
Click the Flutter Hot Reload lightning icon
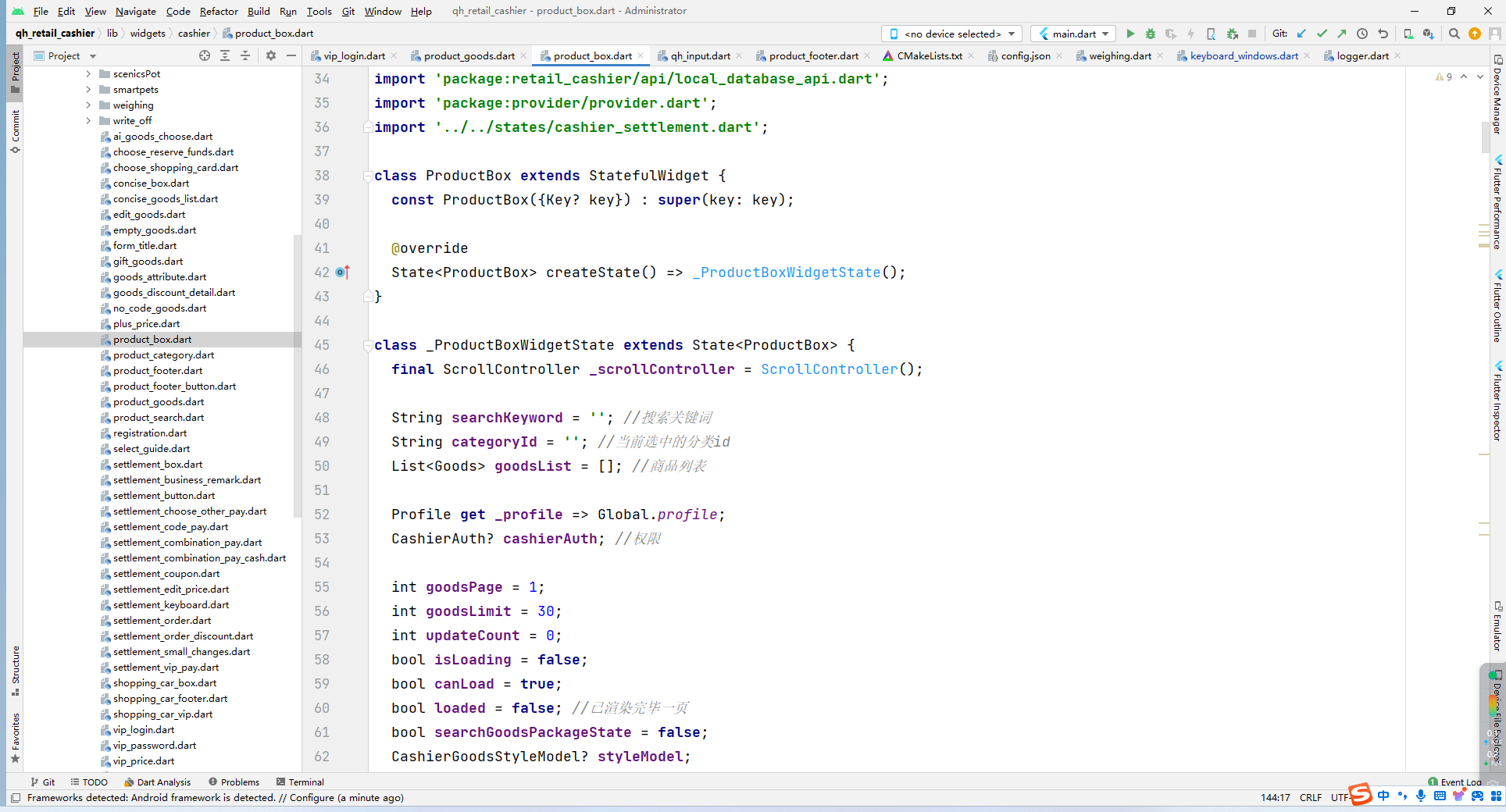pos(1190,34)
